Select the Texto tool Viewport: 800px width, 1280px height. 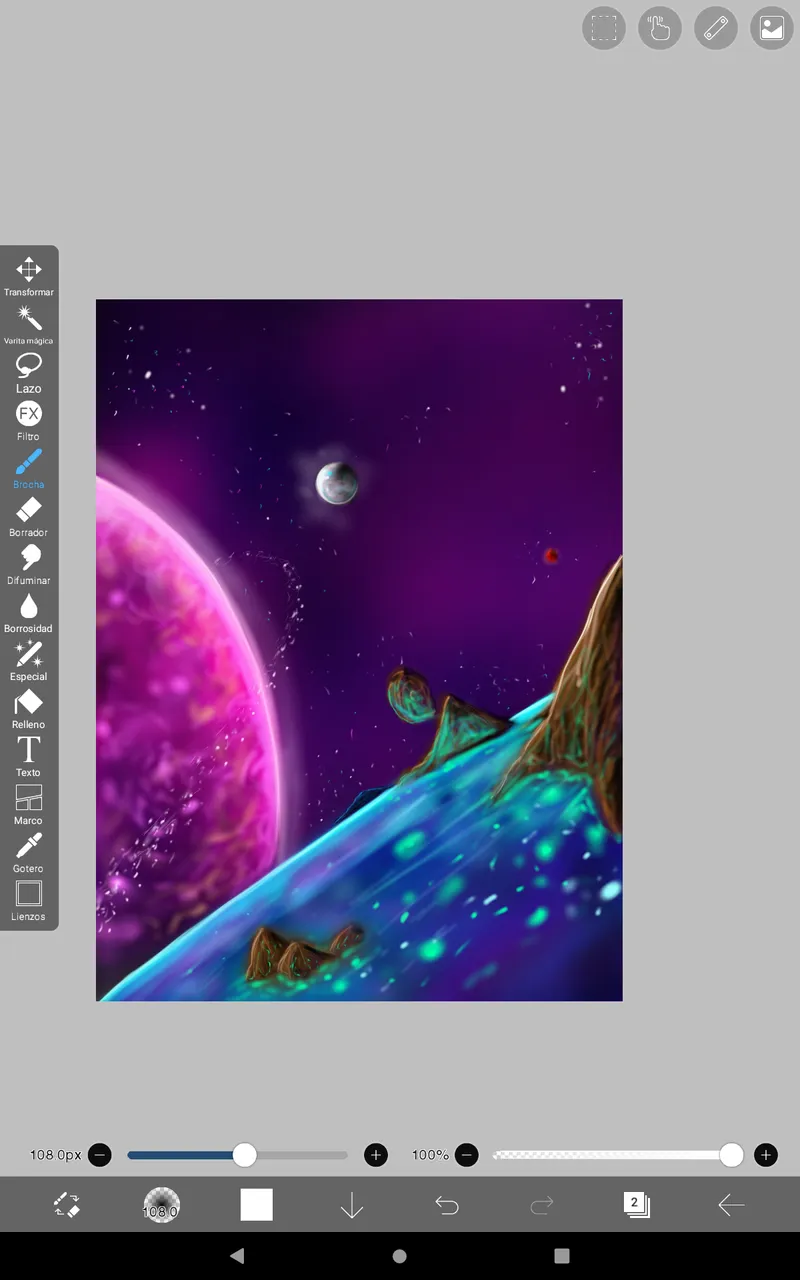coord(29,757)
